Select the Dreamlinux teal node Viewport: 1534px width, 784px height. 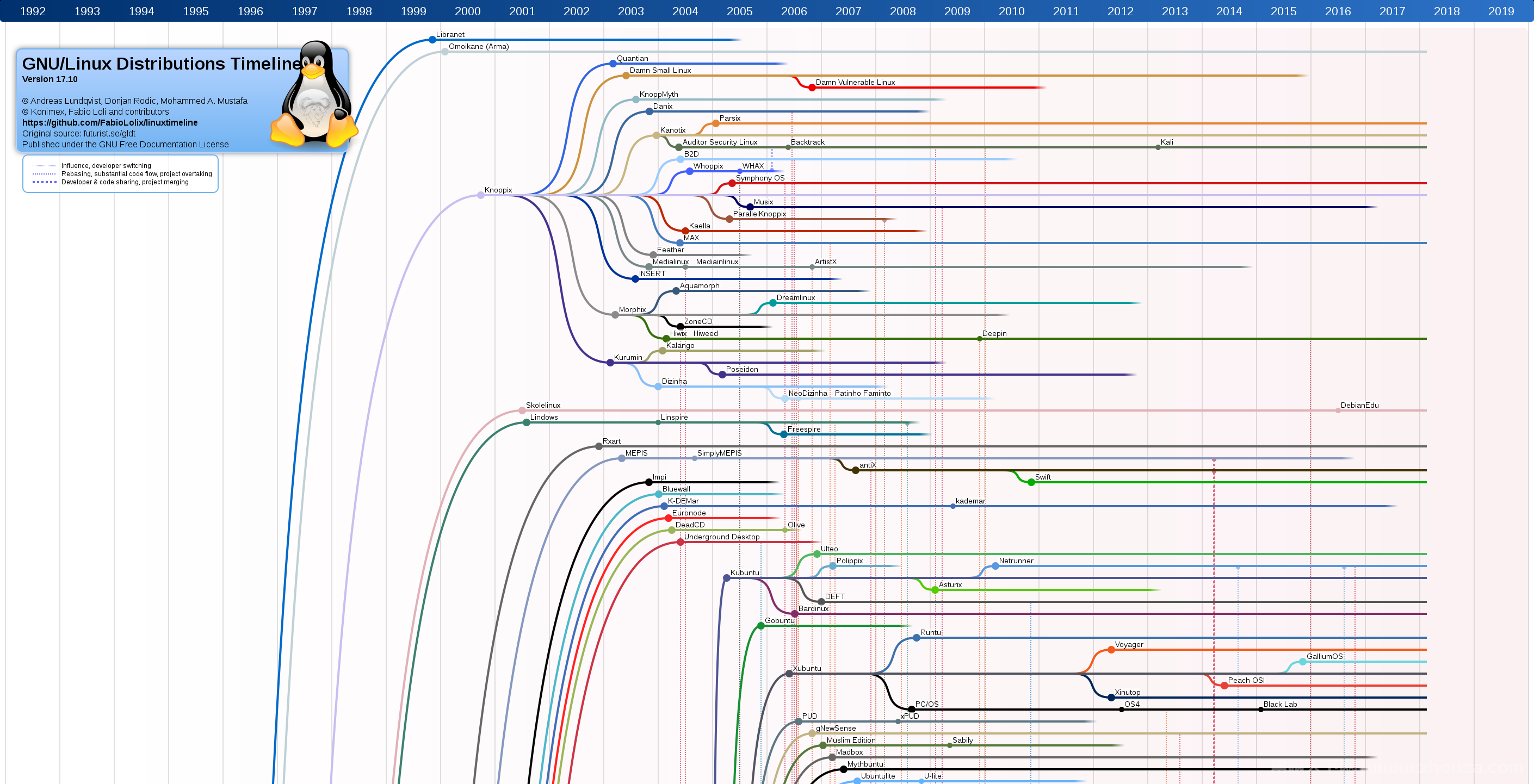[x=773, y=303]
